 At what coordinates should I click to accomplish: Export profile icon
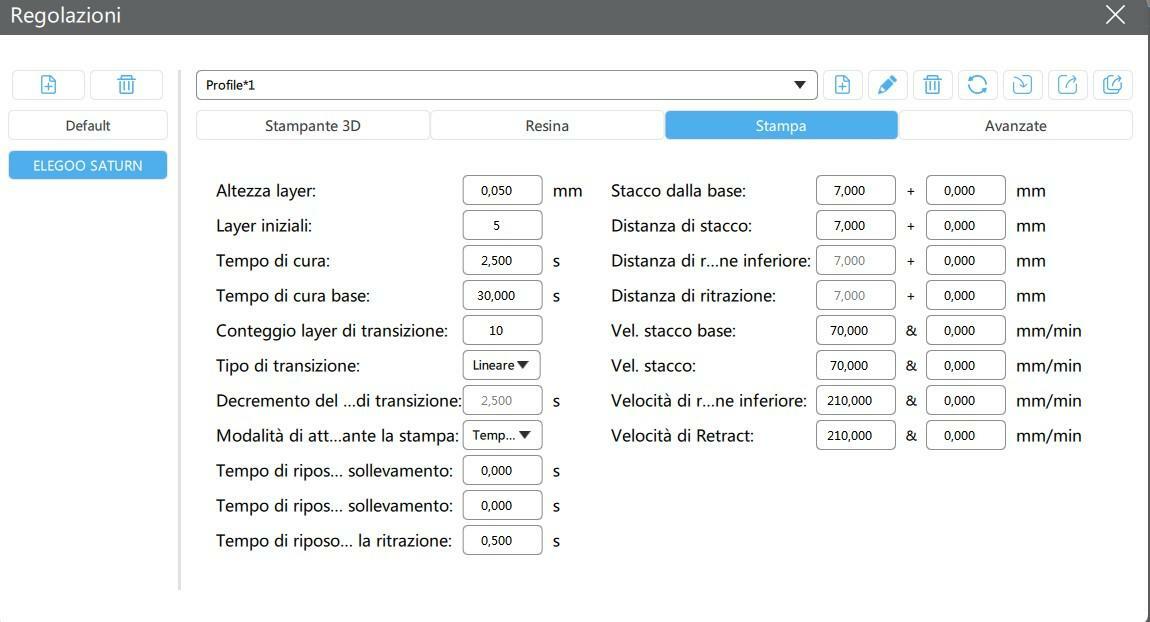point(1067,85)
